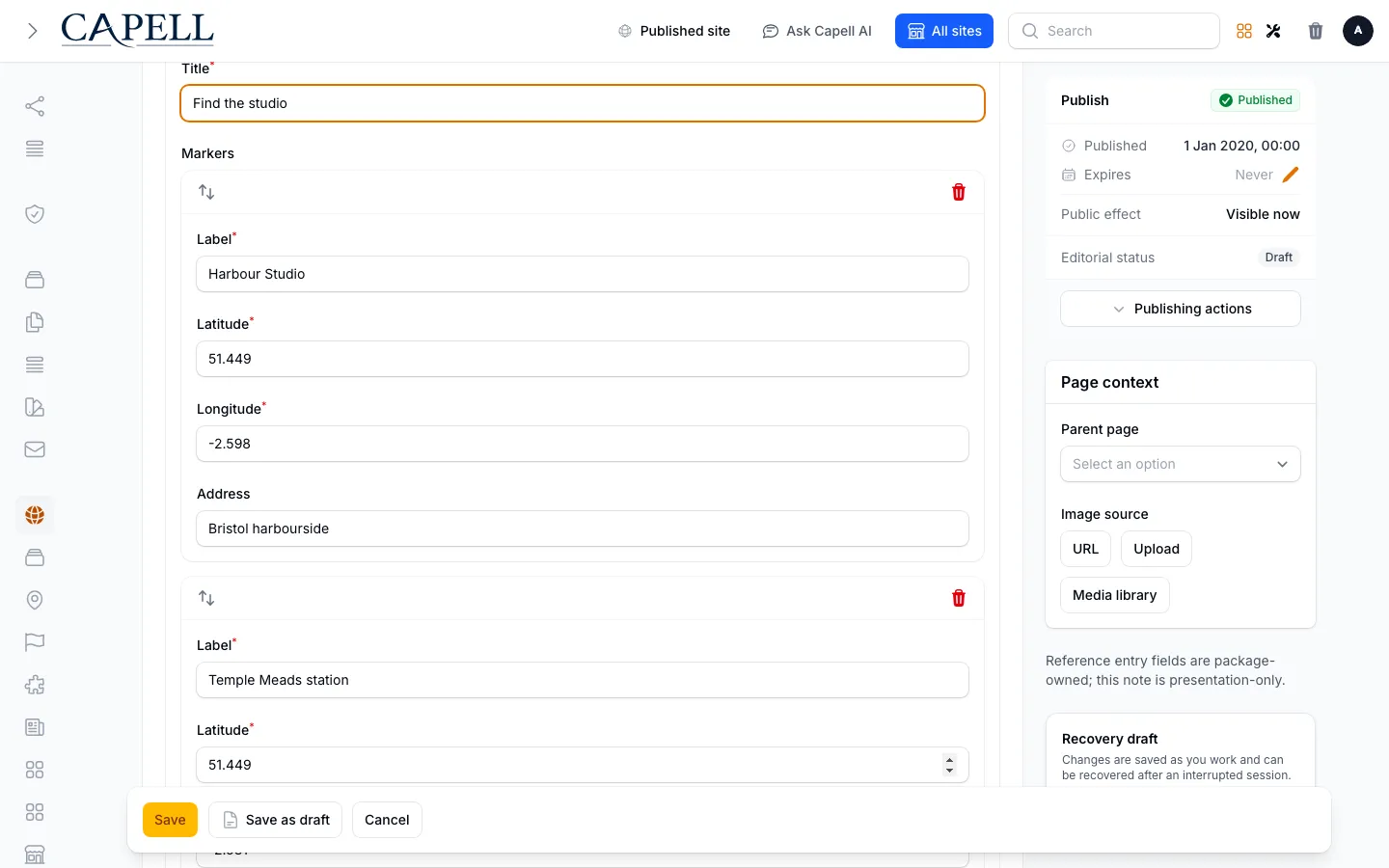
Task: Delete the Temple Meads station marker
Action: click(959, 598)
